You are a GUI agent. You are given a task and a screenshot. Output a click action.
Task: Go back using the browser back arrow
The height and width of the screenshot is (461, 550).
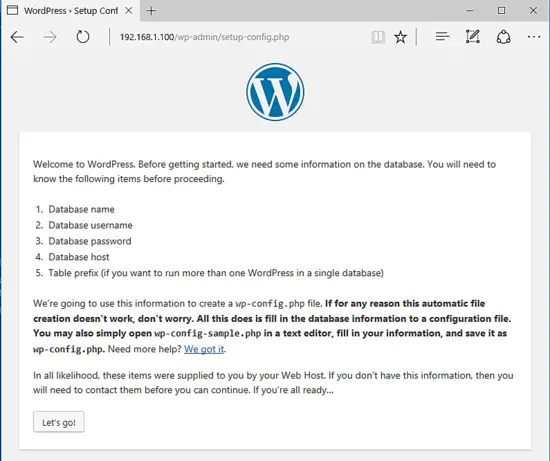pos(17,37)
